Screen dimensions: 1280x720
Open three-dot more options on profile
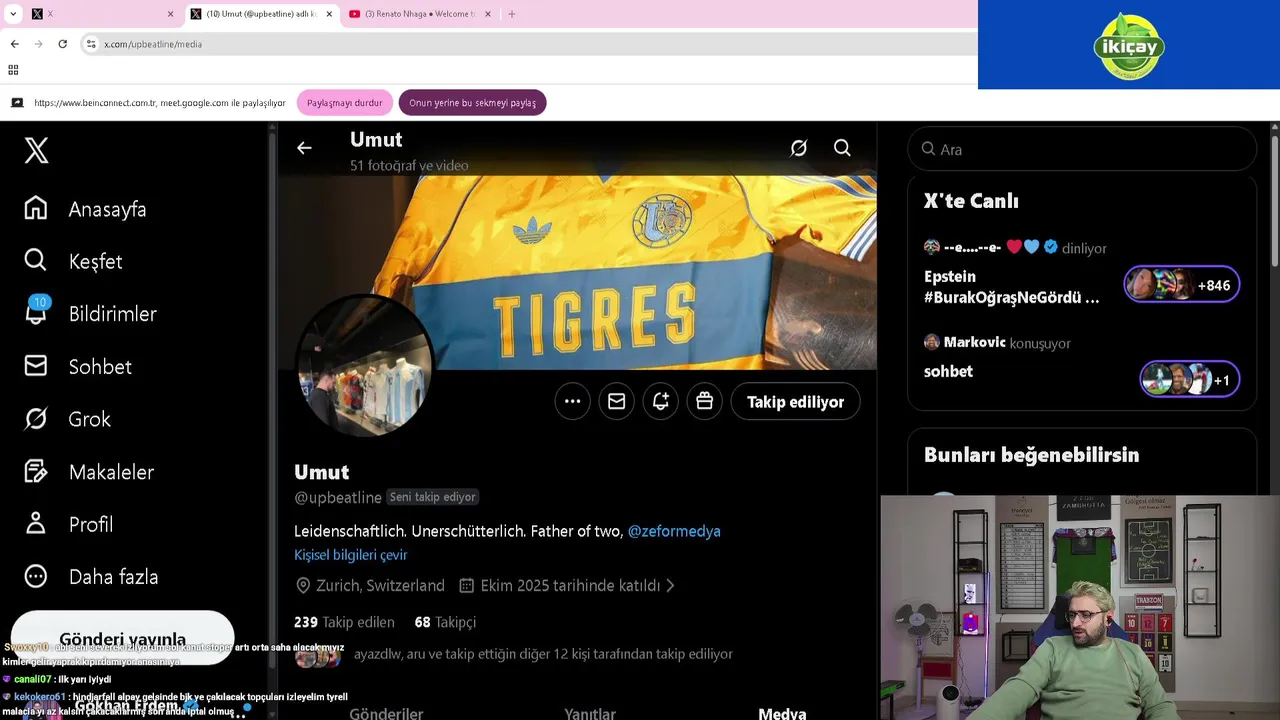[572, 401]
